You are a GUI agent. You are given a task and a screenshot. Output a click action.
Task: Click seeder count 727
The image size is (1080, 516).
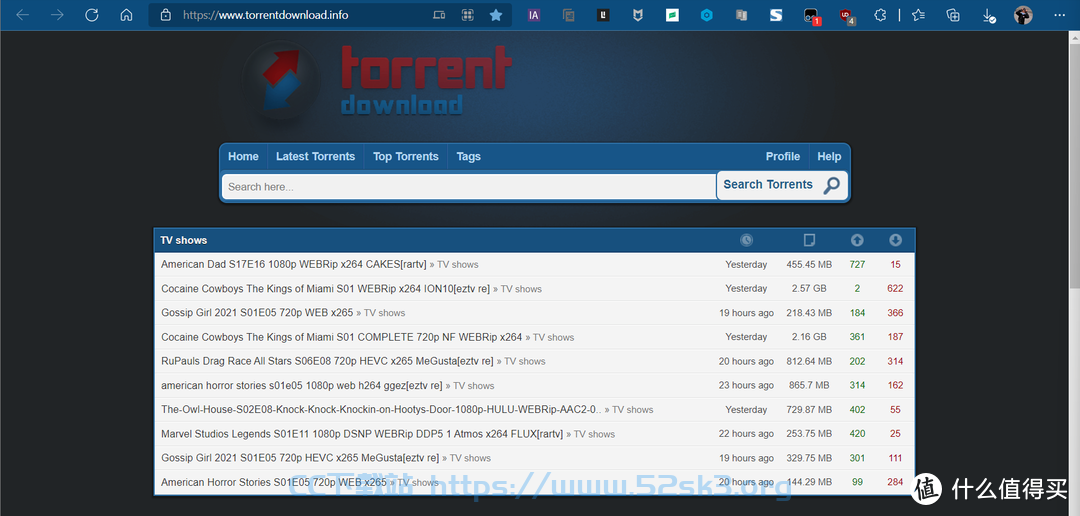pyautogui.click(x=857, y=265)
